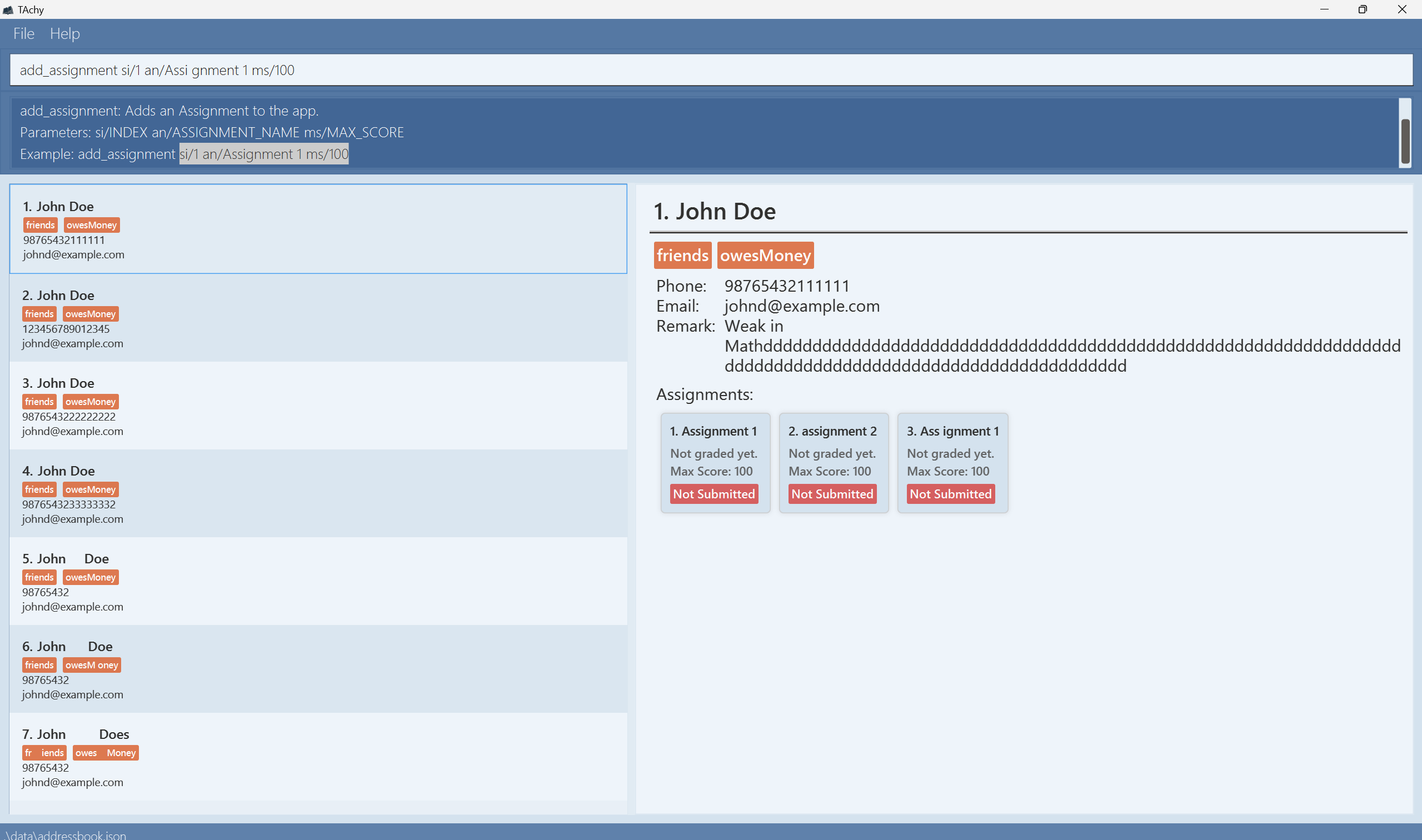
Task: Click Not Submitted badge on assignment 2
Action: click(832, 494)
